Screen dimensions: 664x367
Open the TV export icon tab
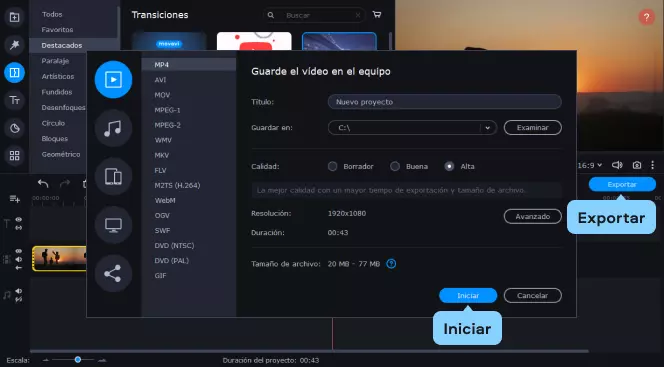113,225
